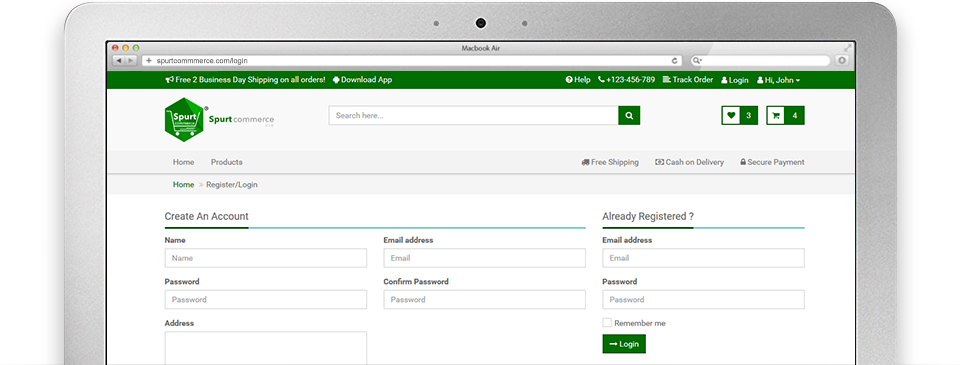
Task: Click the phone number +123-456-789
Action: pyautogui.click(x=626, y=80)
